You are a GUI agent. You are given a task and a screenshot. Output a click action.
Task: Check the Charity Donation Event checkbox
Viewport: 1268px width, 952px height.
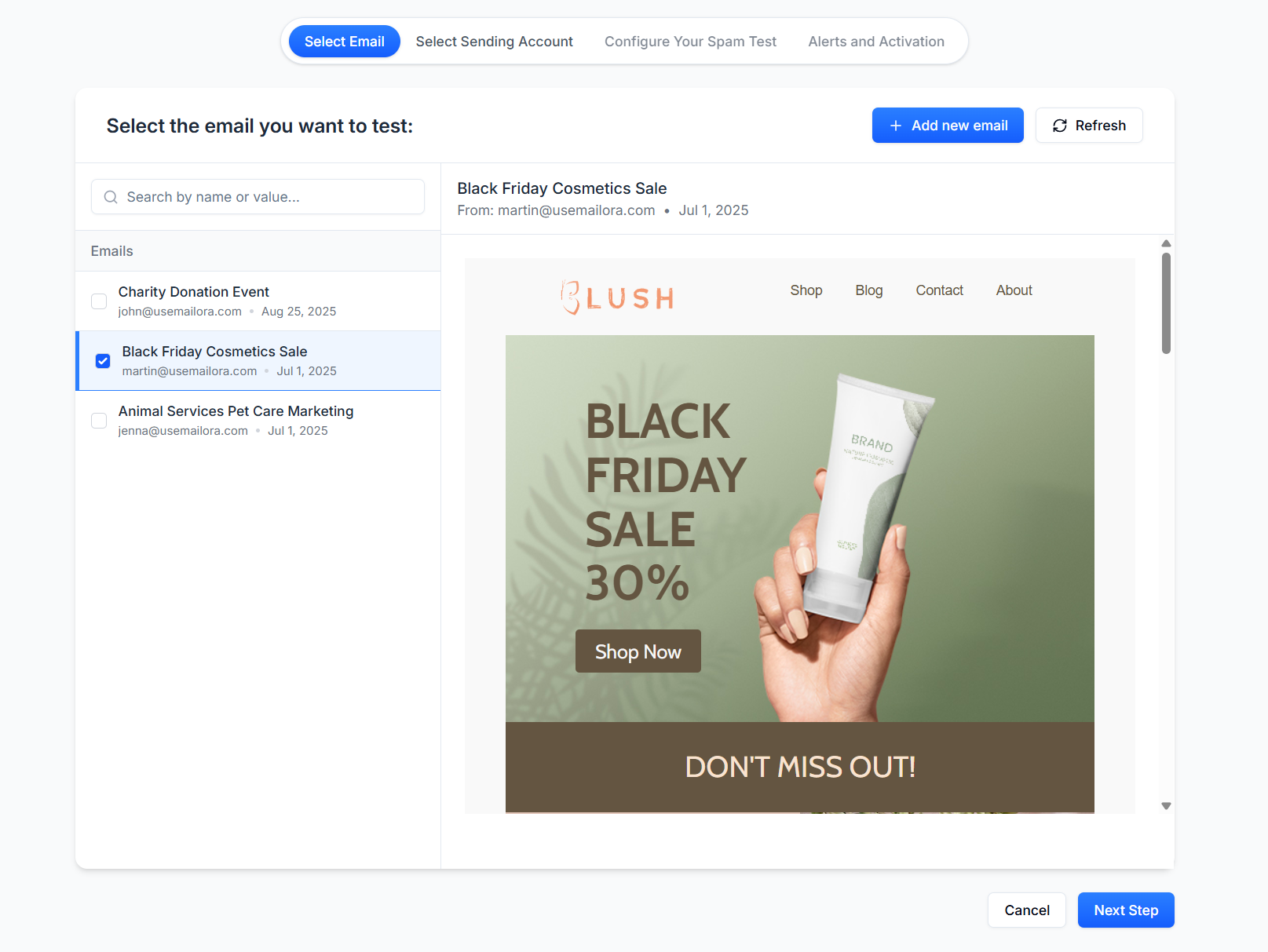coord(99,301)
